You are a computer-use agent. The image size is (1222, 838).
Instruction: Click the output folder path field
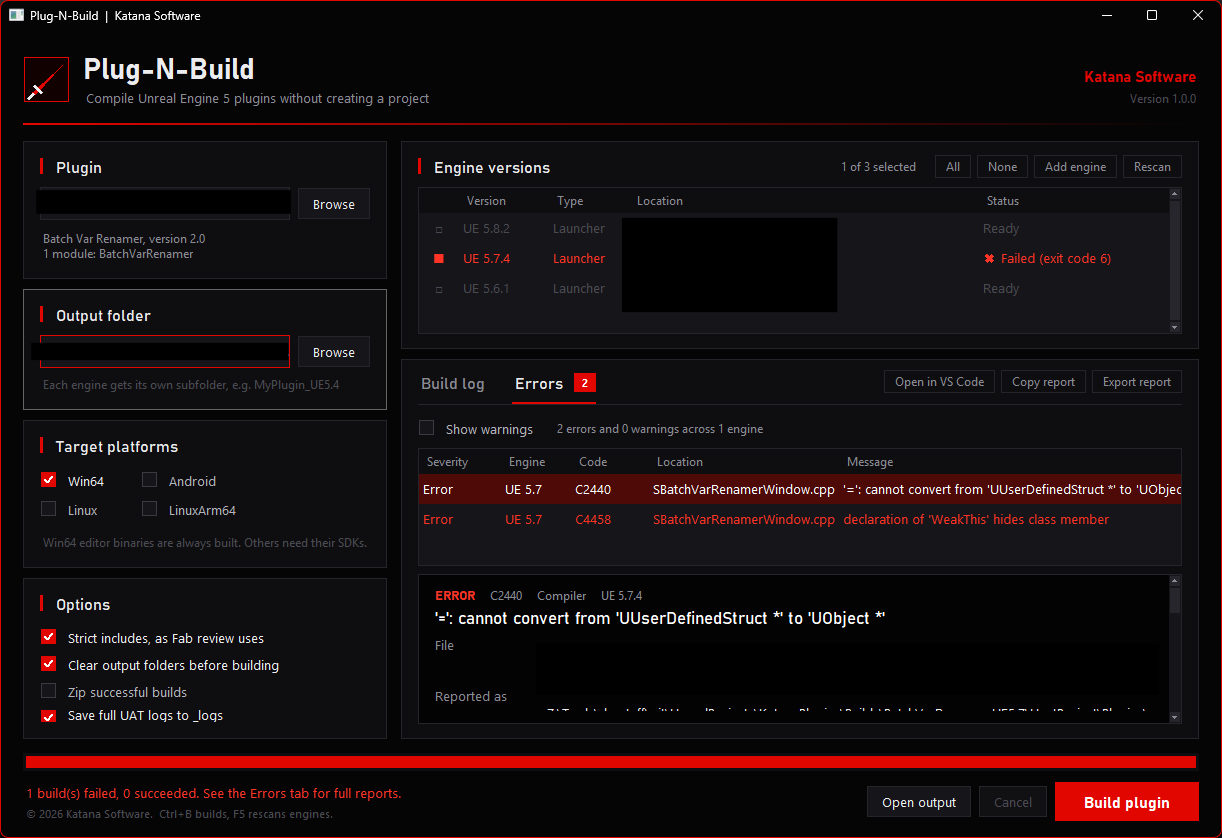click(165, 352)
